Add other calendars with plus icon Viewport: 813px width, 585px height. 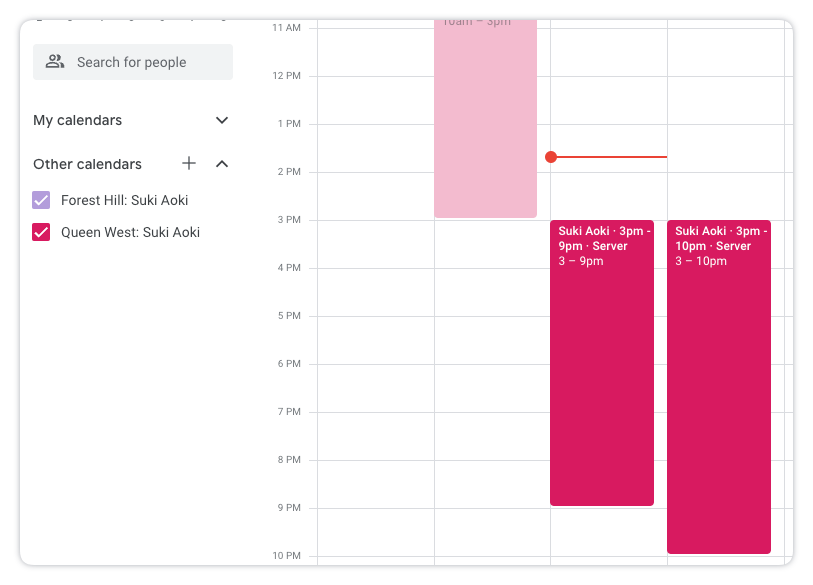(x=189, y=163)
